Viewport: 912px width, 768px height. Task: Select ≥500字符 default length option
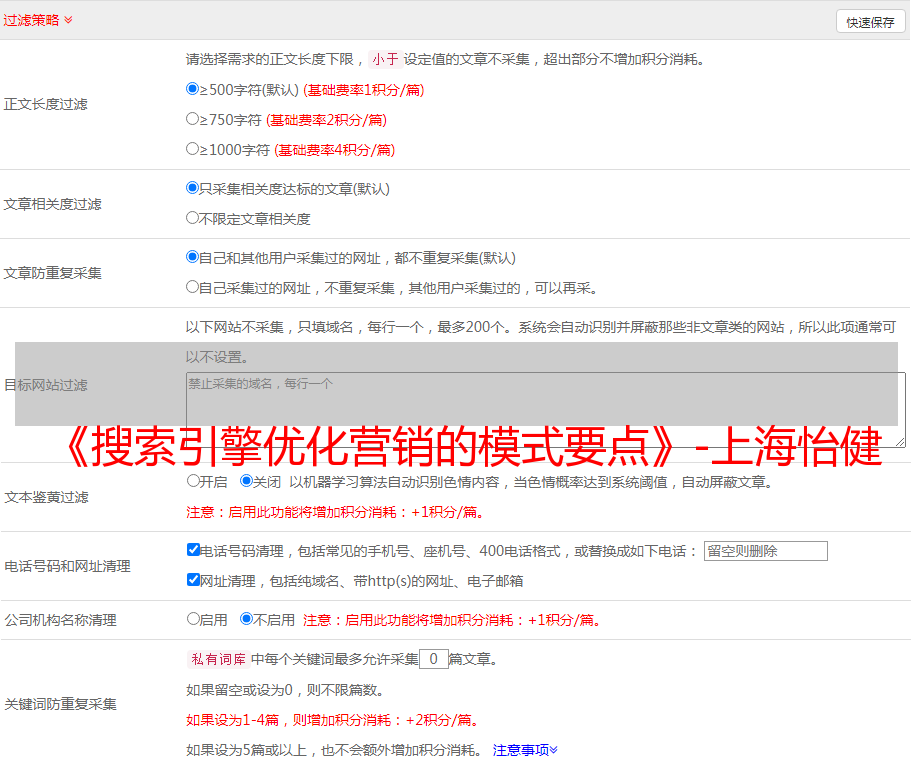click(193, 89)
